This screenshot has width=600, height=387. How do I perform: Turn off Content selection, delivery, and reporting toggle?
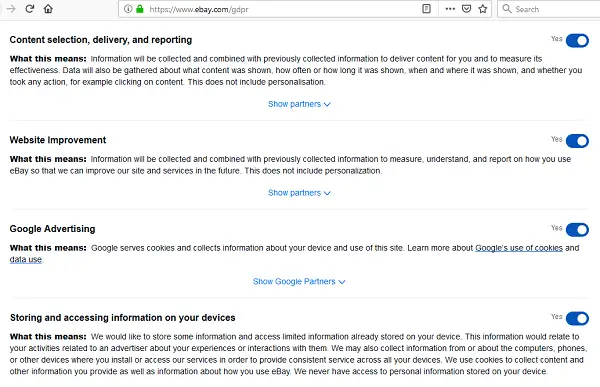click(x=577, y=41)
